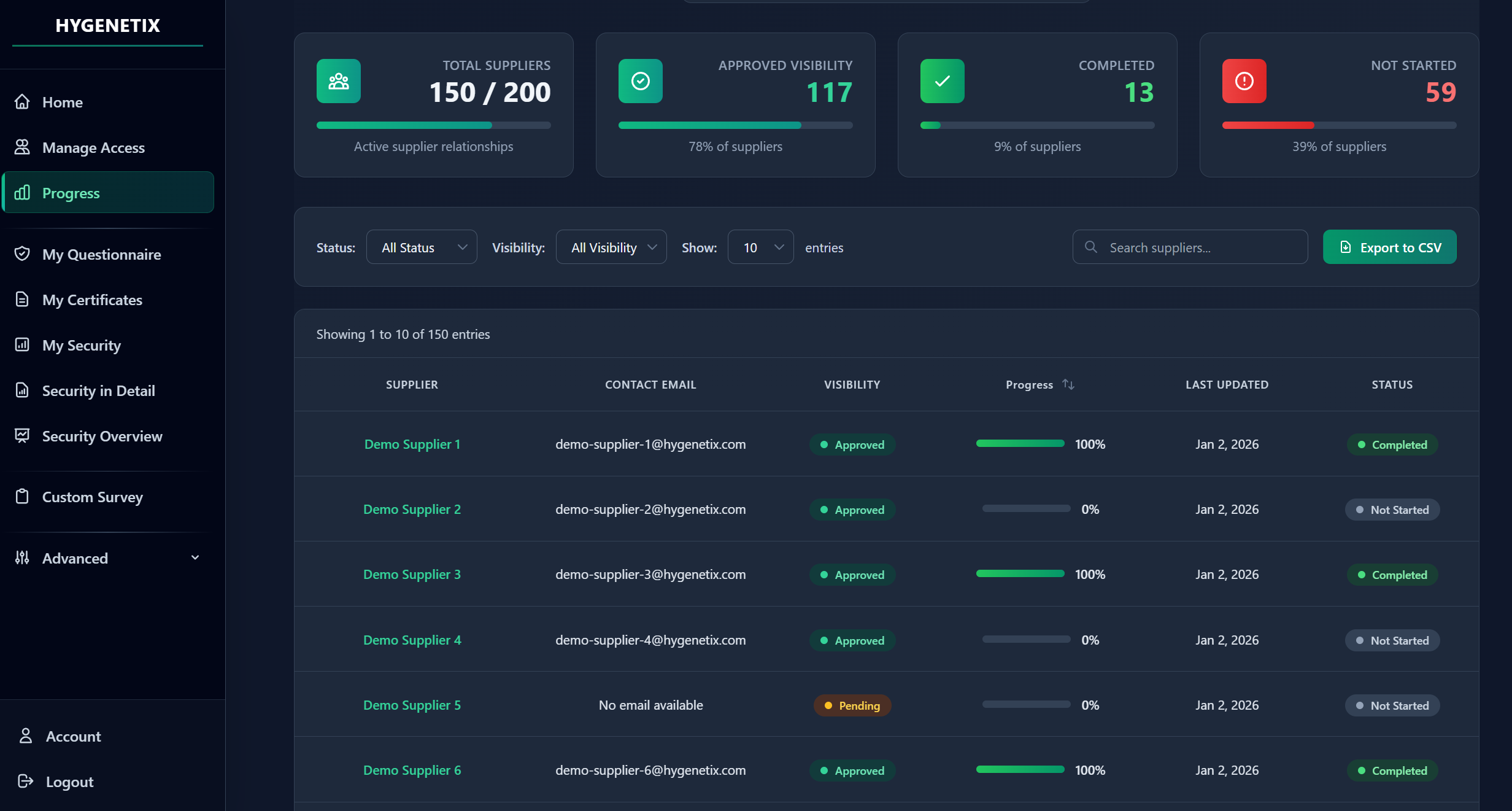Click the Security in Detail icon

(x=22, y=390)
